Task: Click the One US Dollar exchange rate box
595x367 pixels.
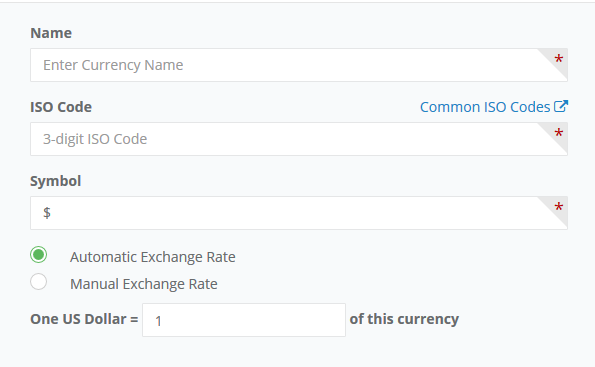Action: click(244, 320)
